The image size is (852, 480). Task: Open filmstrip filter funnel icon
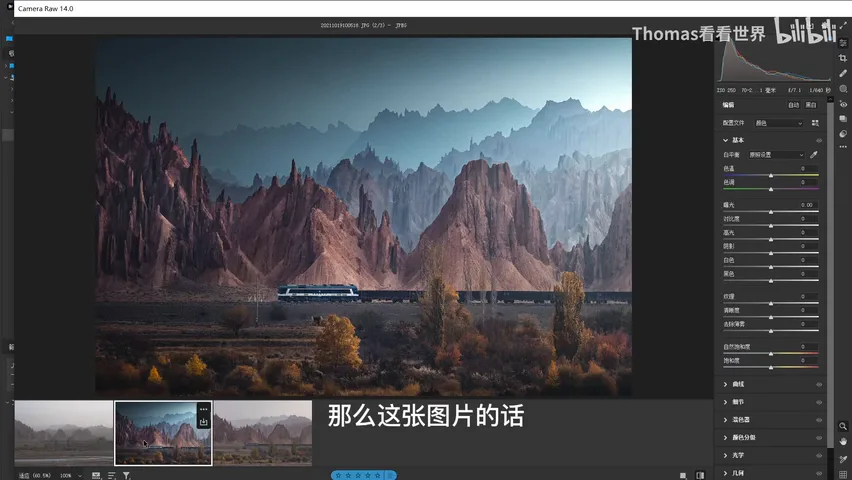126,476
